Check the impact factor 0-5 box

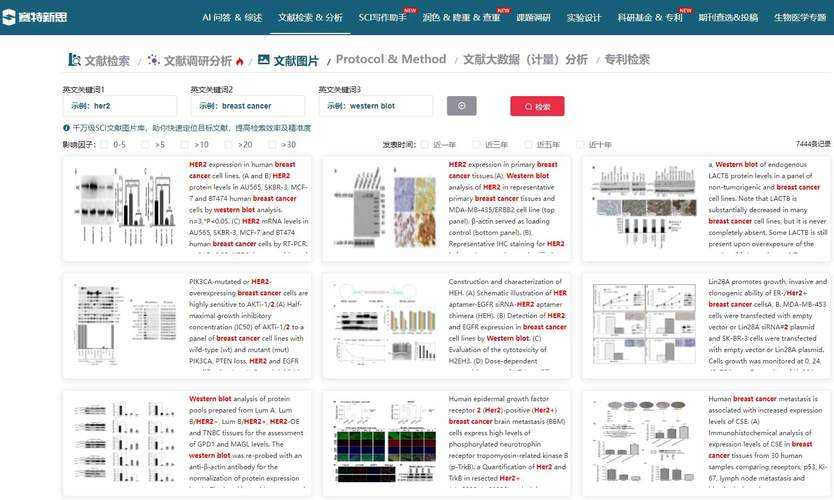point(104,145)
